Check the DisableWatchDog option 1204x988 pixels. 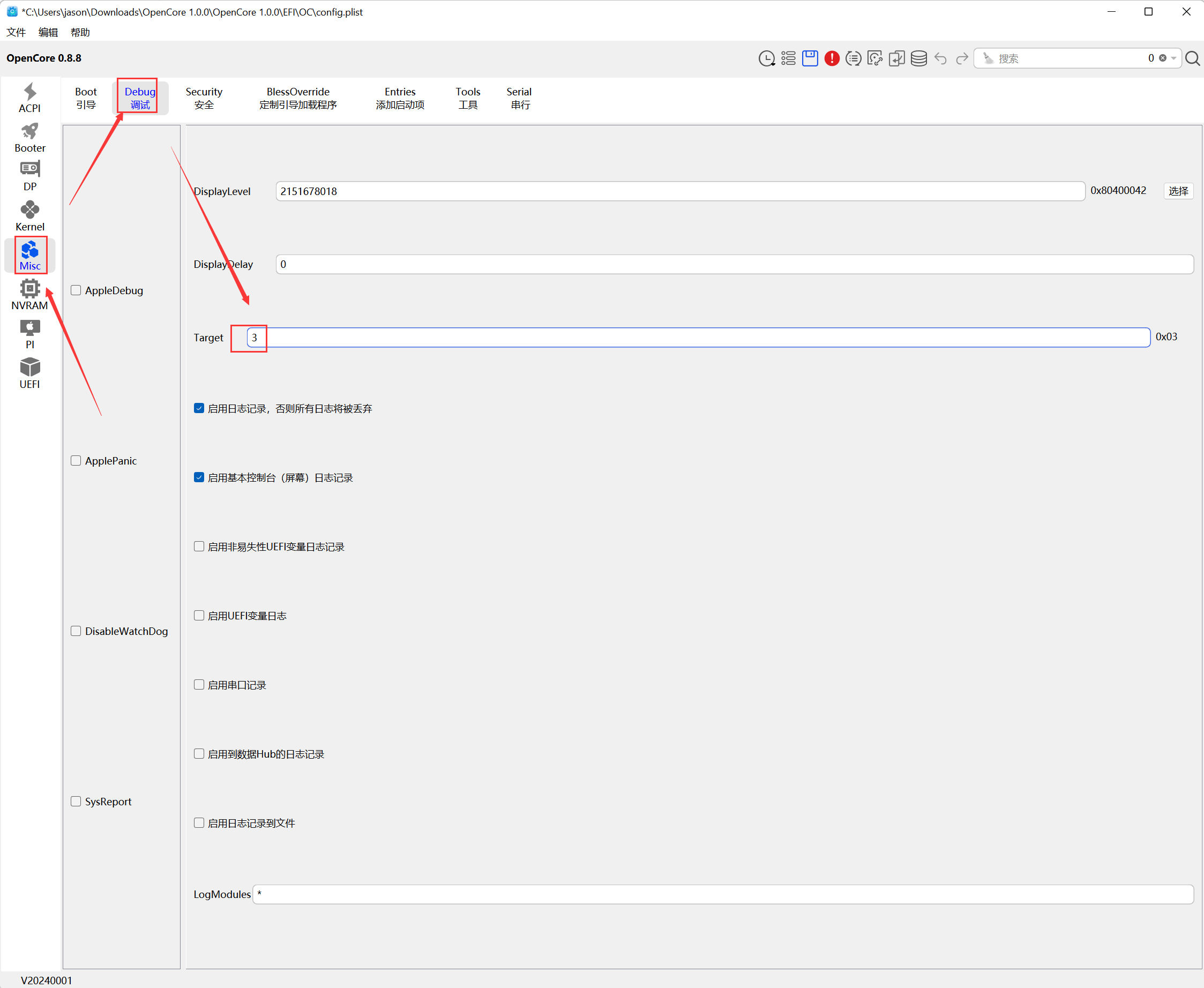76,631
